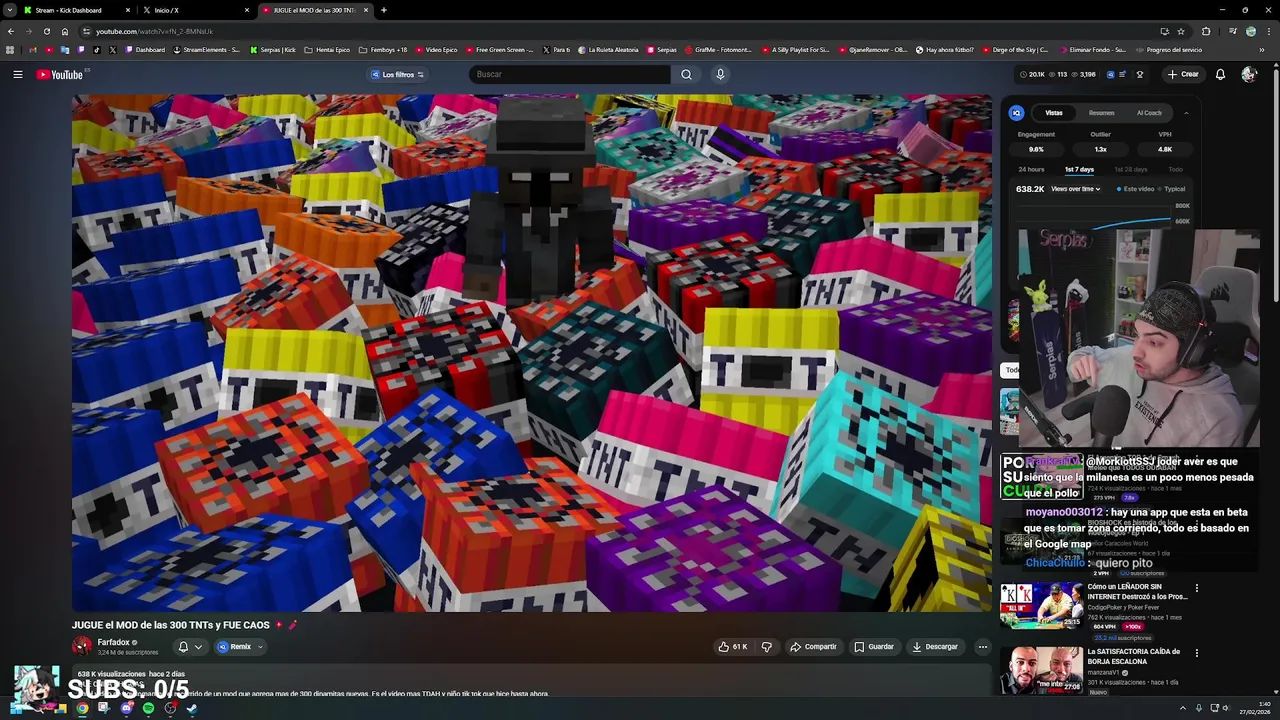Screen dimensions: 1280x720
Task: Start voice search with microphone icon
Action: click(720, 74)
